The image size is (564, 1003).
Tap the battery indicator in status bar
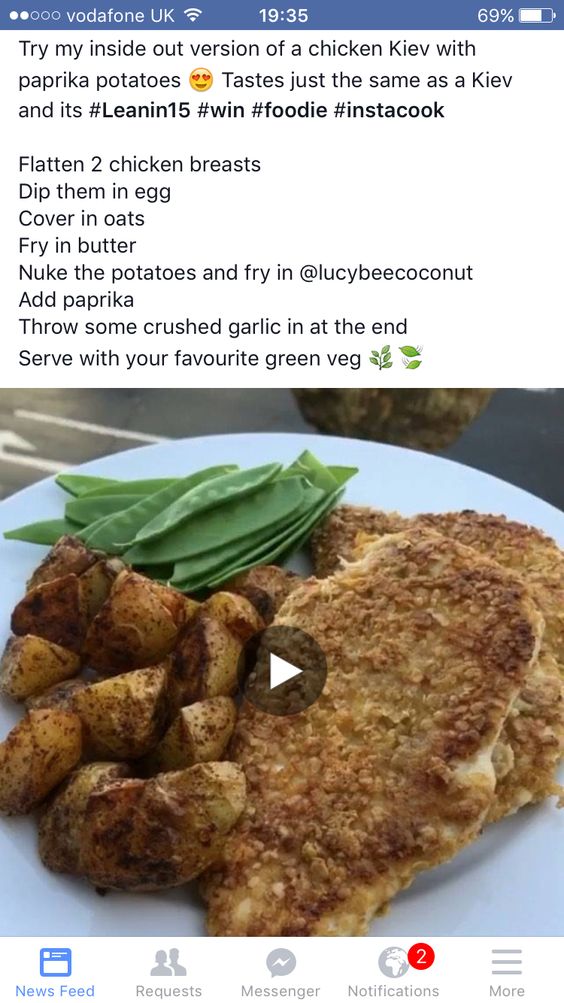pos(537,15)
